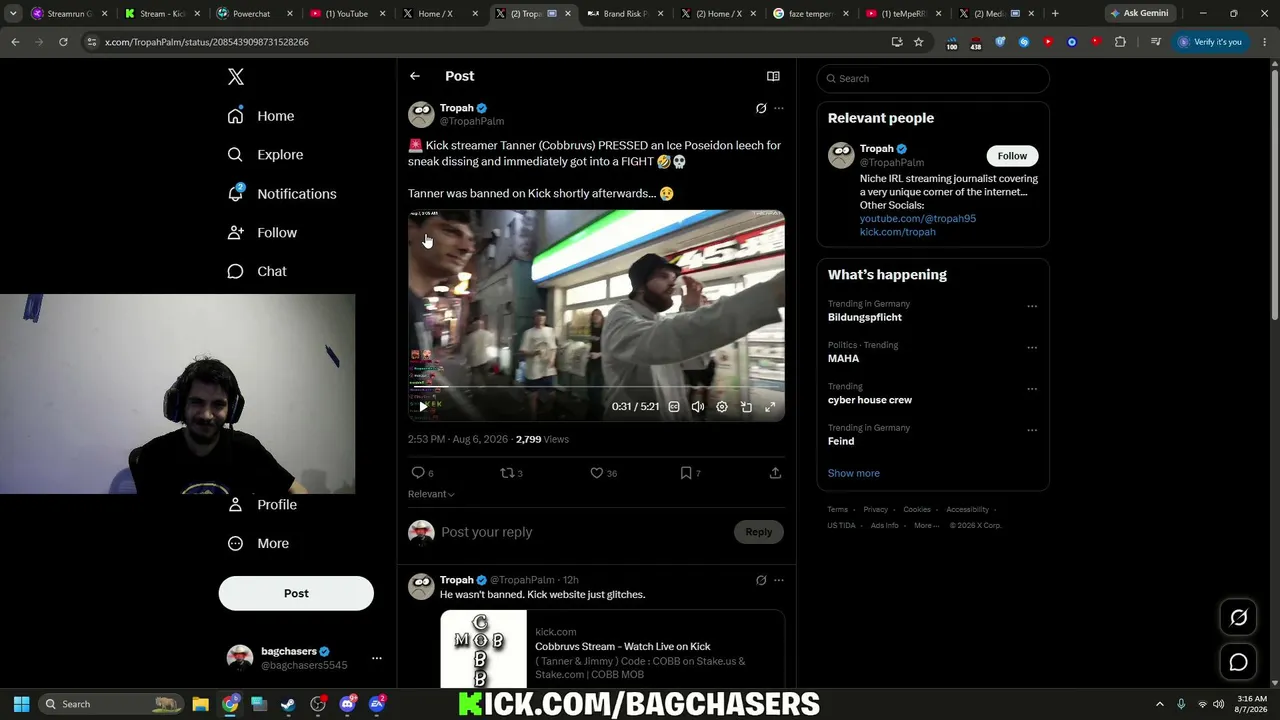This screenshot has width=1280, height=720.
Task: Open Profile in the sidebar
Action: 262,505
